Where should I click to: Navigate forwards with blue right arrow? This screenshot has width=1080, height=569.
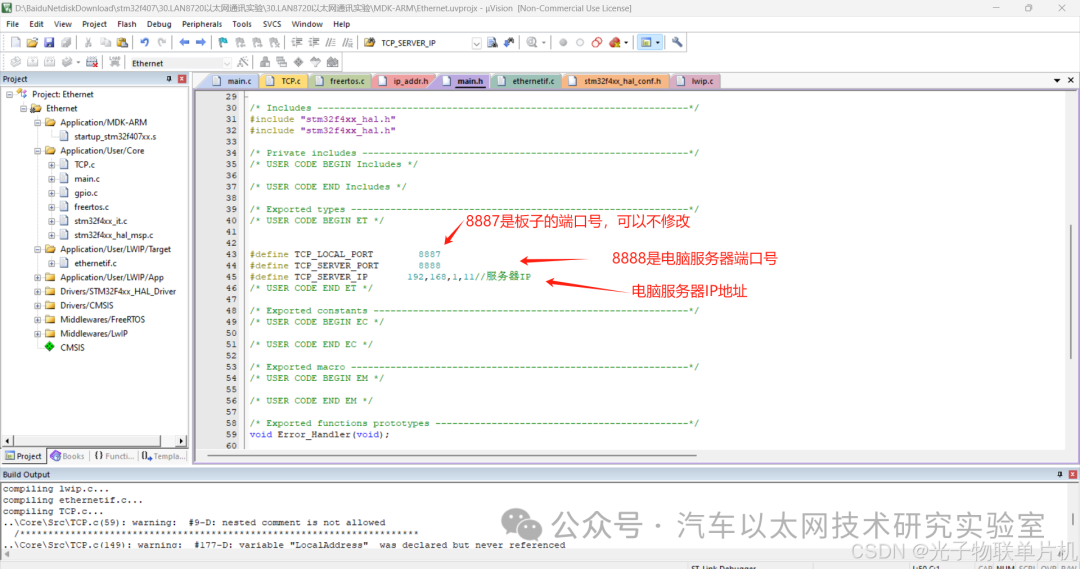(x=200, y=43)
